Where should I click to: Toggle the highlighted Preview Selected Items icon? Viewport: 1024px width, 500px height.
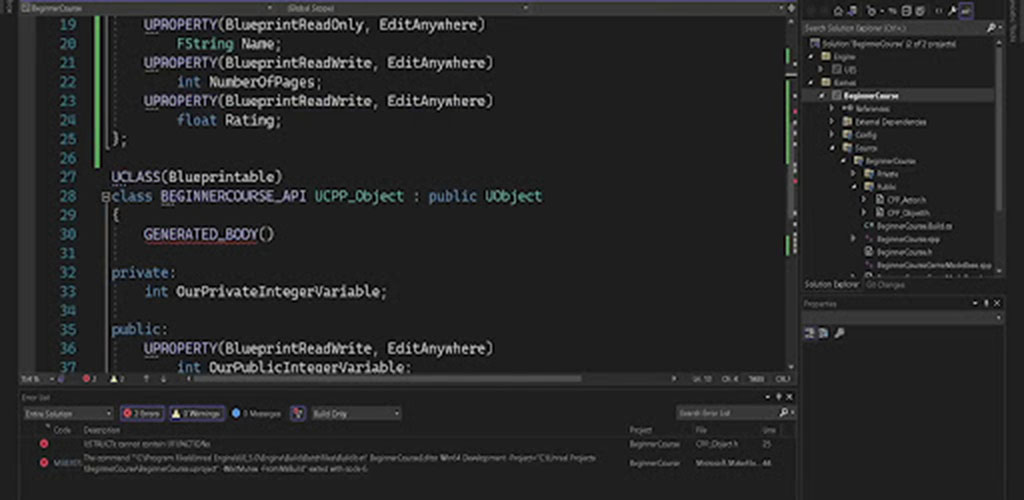point(966,11)
